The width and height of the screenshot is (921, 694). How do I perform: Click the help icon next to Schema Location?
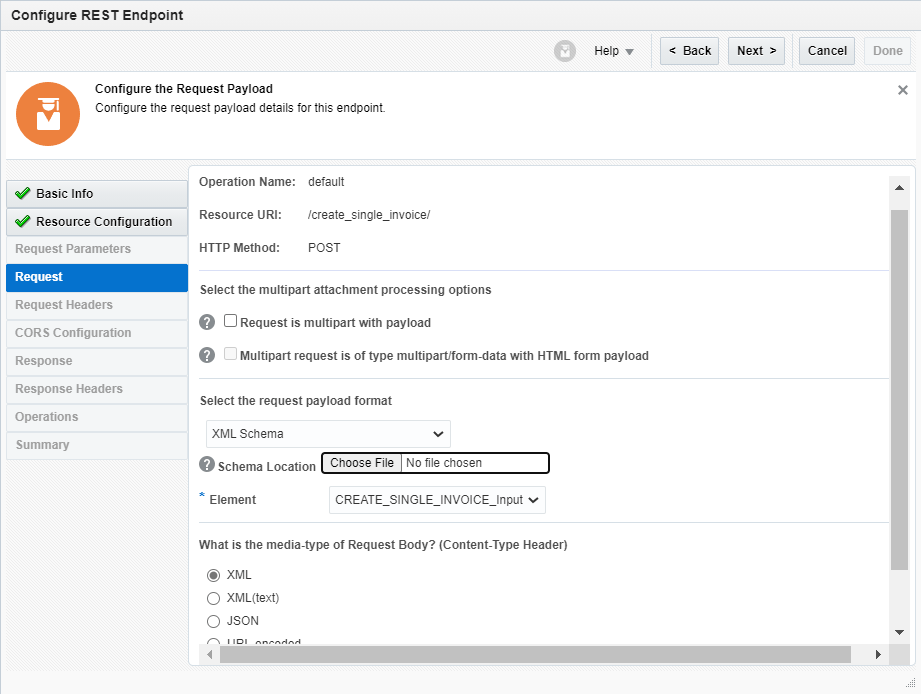pyautogui.click(x=205, y=462)
